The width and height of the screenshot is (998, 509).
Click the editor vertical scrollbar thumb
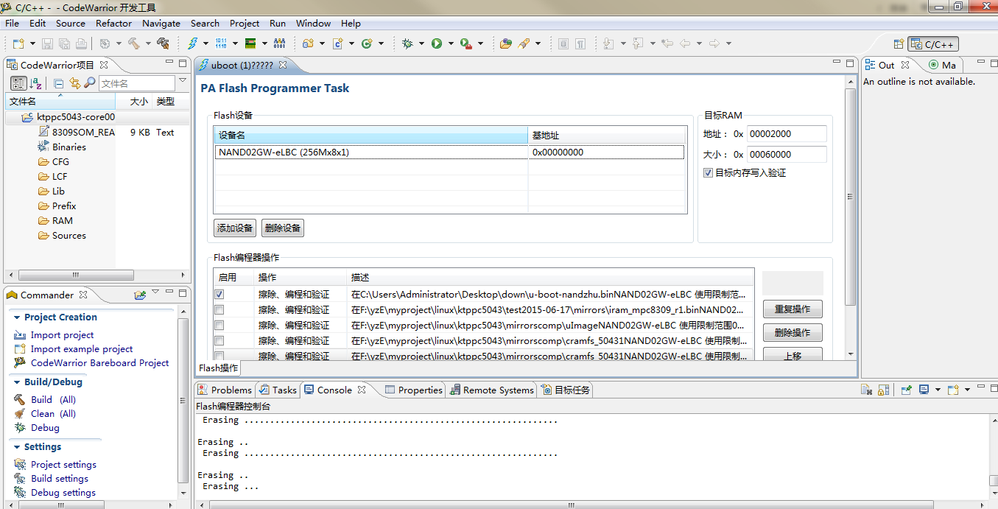tap(850, 197)
